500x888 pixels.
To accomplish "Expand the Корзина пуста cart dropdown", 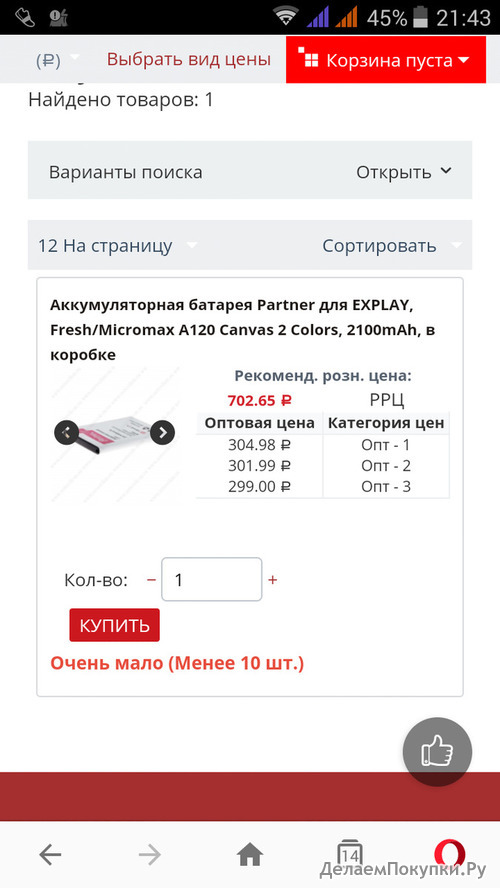I will click(x=386, y=60).
